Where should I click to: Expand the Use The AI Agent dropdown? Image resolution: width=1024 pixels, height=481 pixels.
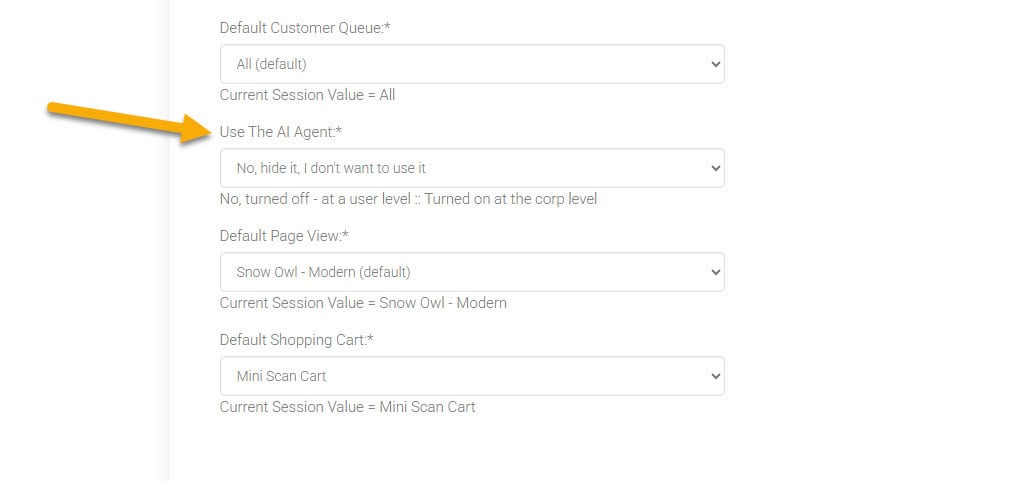coord(471,168)
